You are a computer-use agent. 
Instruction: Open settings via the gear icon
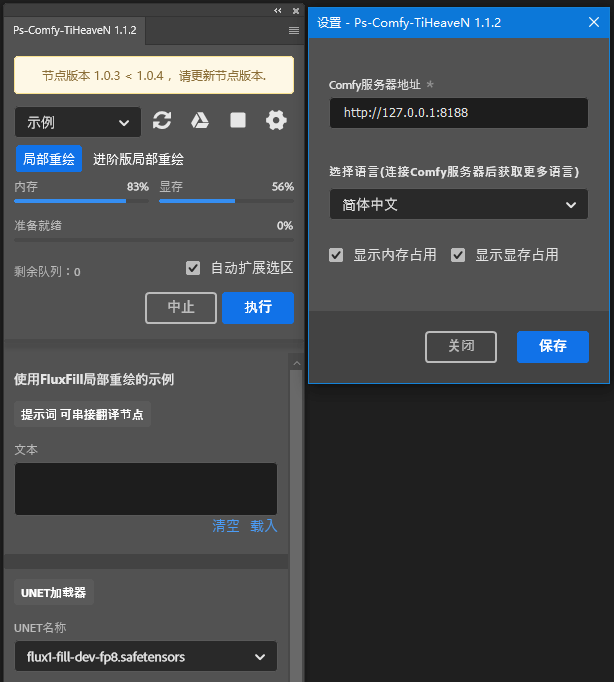tap(276, 120)
